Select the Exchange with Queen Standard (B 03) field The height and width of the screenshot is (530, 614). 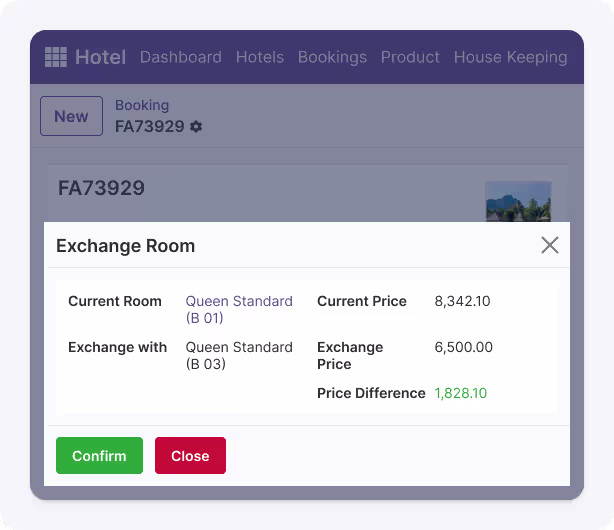pos(239,356)
